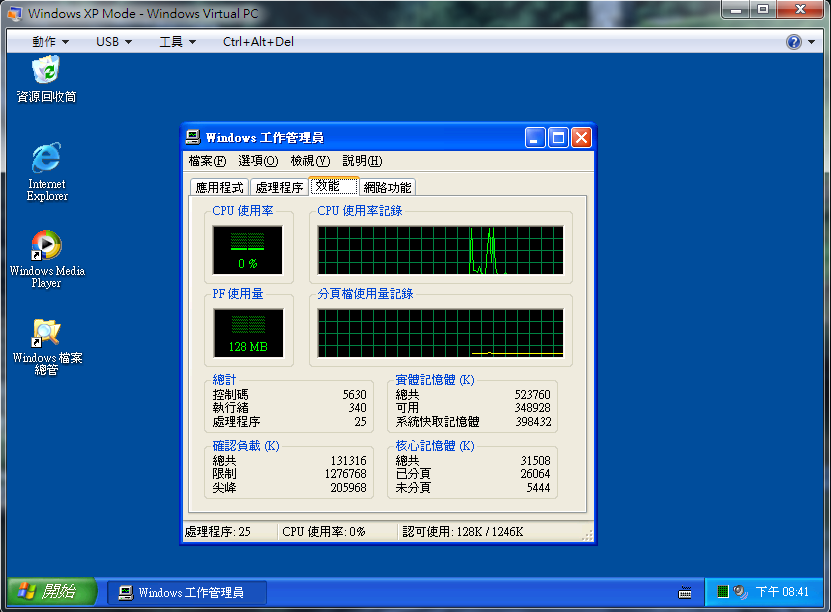Click the commit charge total 131316
The image size is (831, 612).
pyautogui.click(x=348, y=460)
